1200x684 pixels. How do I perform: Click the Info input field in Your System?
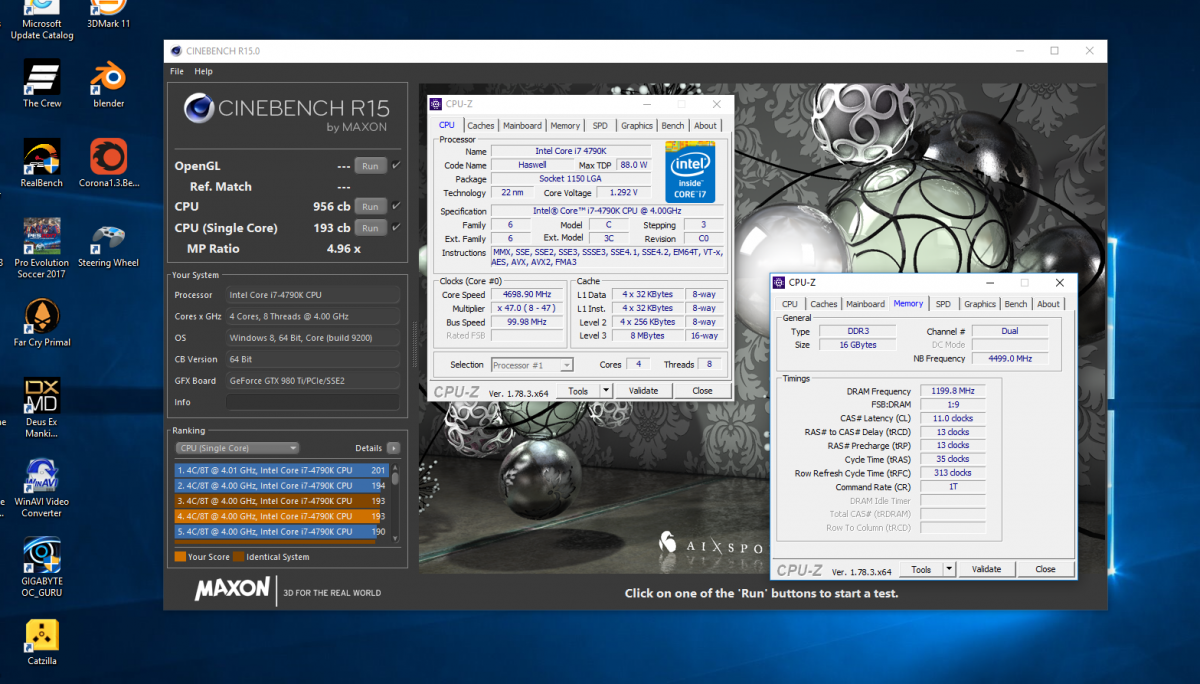point(313,402)
